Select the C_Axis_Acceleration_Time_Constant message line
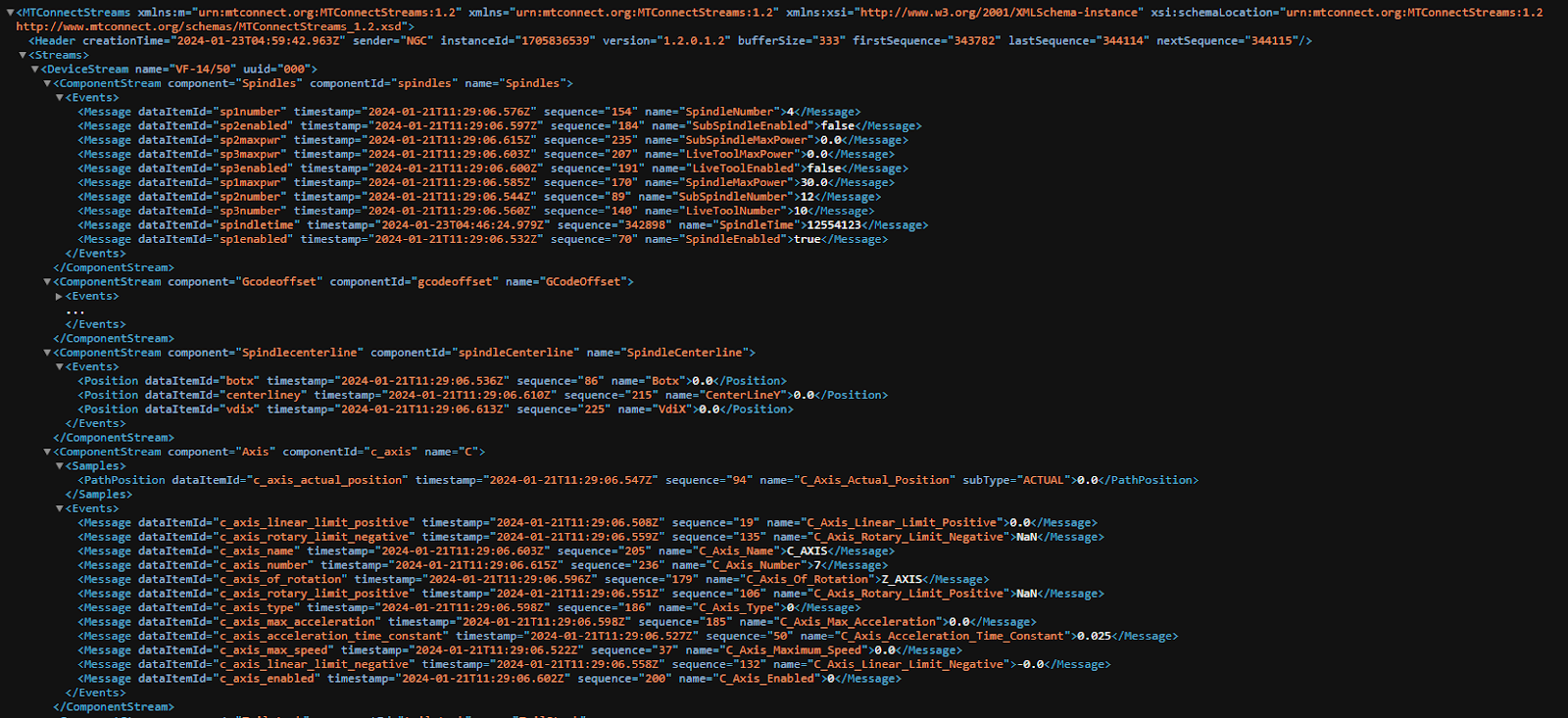 (627, 637)
